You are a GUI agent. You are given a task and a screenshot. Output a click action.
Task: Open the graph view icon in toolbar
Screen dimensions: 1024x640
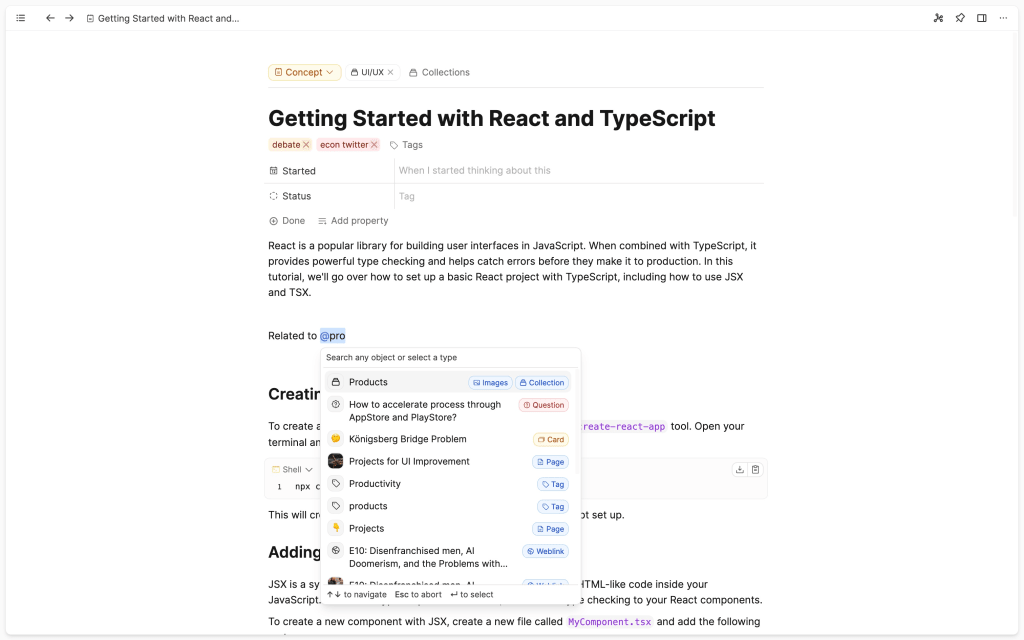938,18
